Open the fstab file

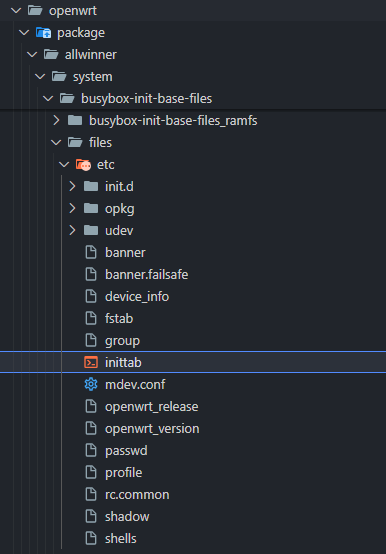[119, 318]
